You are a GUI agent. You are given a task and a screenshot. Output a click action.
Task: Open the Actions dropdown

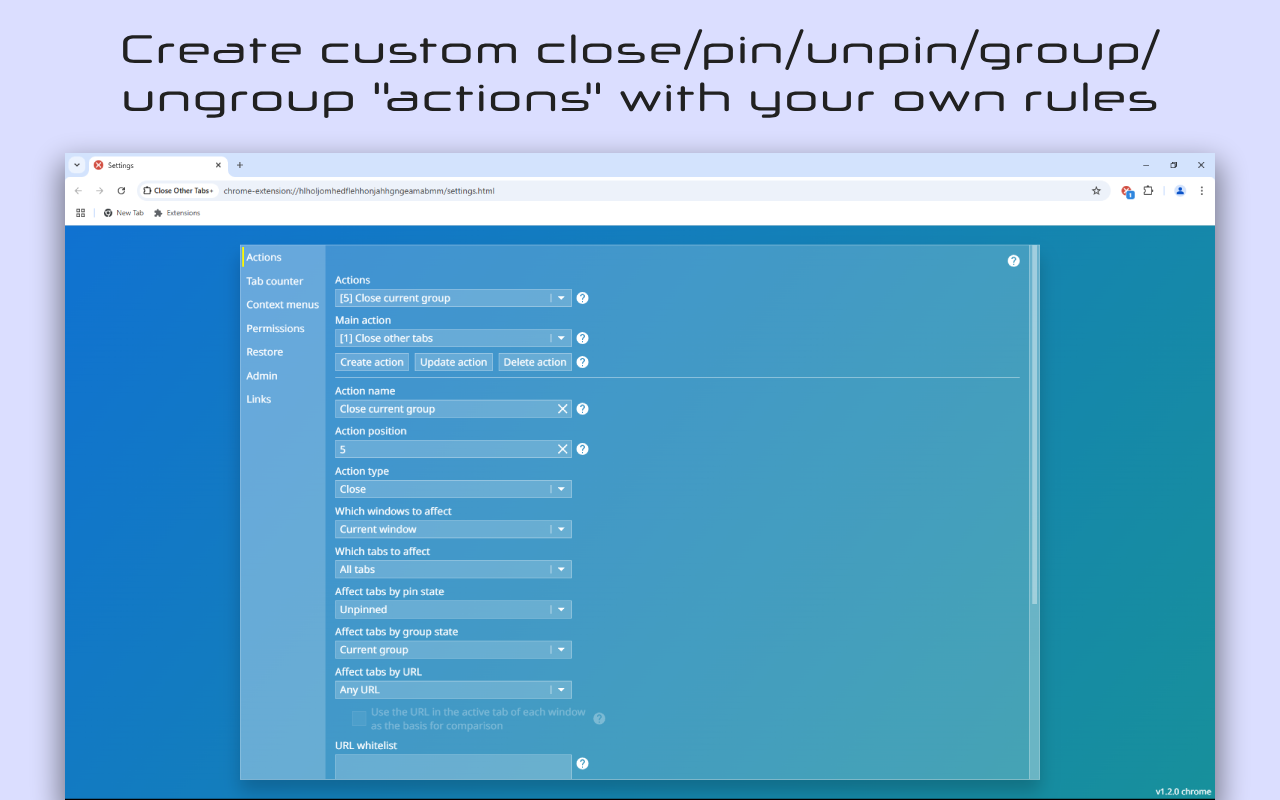[453, 298]
